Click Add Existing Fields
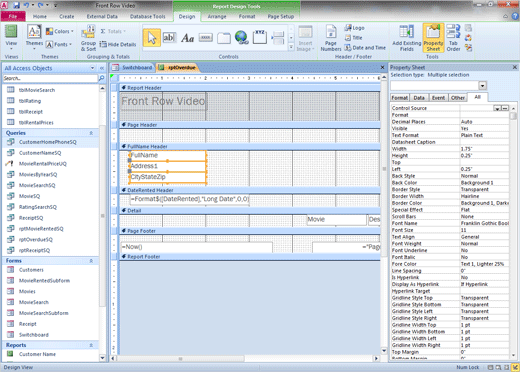This screenshot has width=520, height=372. (407, 38)
